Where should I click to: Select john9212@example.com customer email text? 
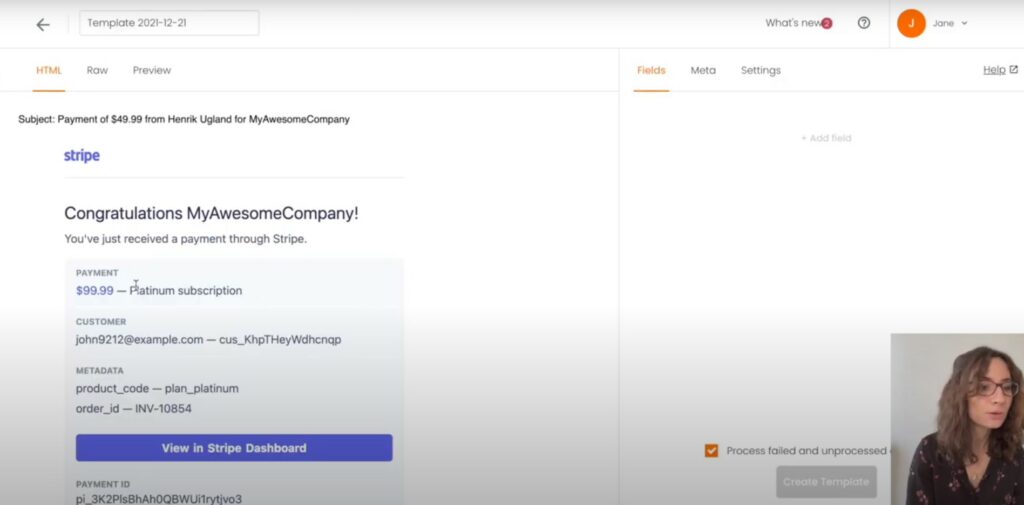[139, 340]
